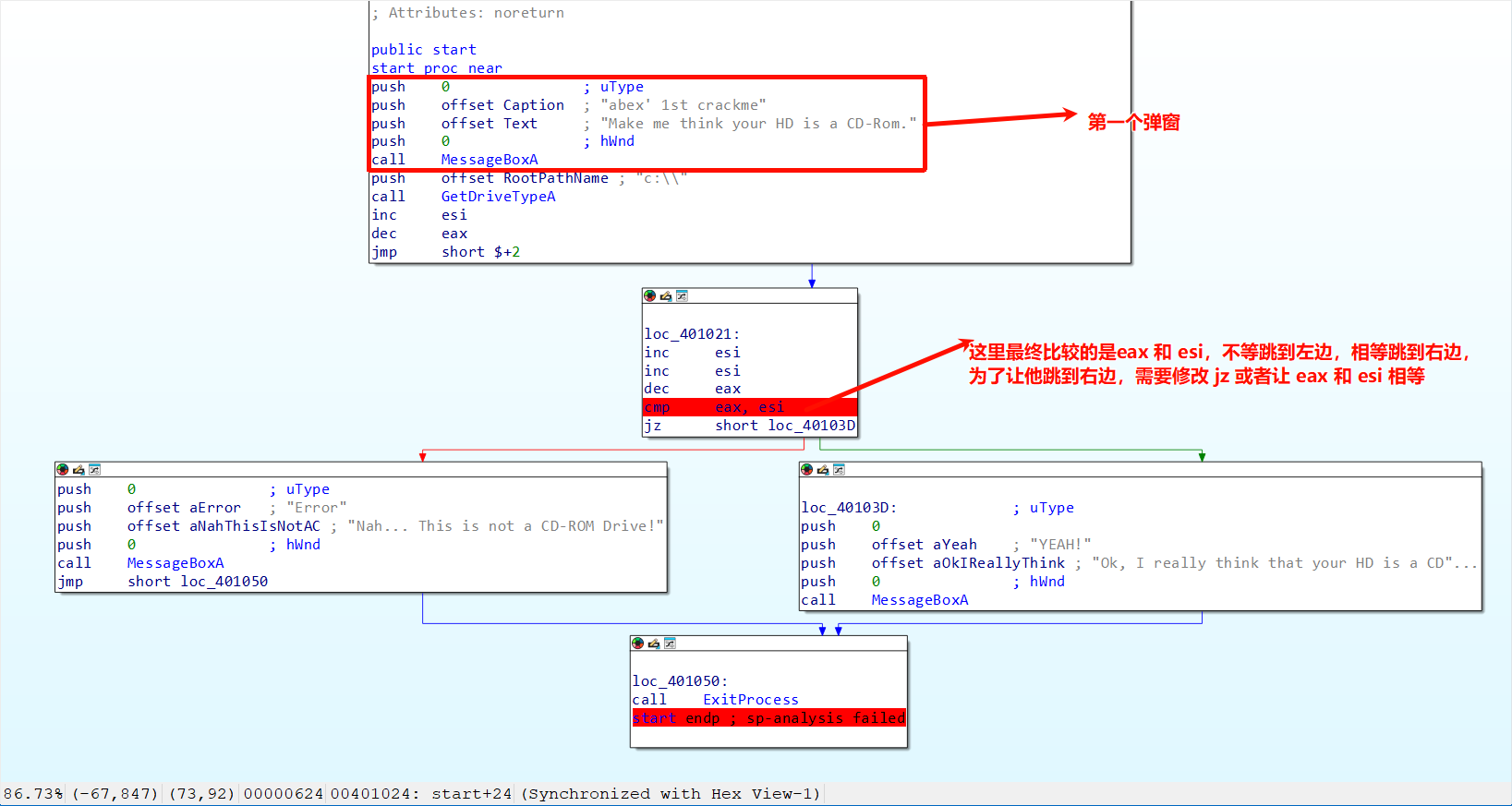The height and width of the screenshot is (806, 1512).
Task: Click the red "start endp" highlighted line
Action: click(768, 718)
